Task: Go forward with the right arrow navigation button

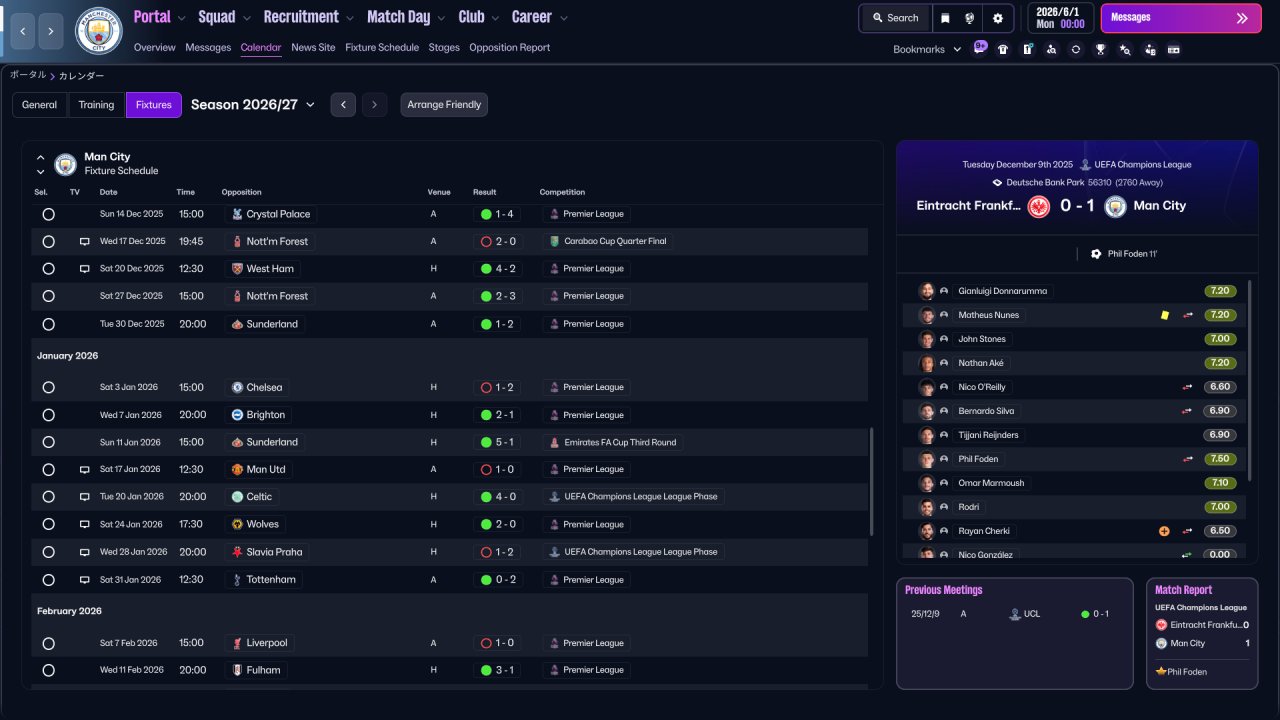Action: pyautogui.click(x=50, y=31)
